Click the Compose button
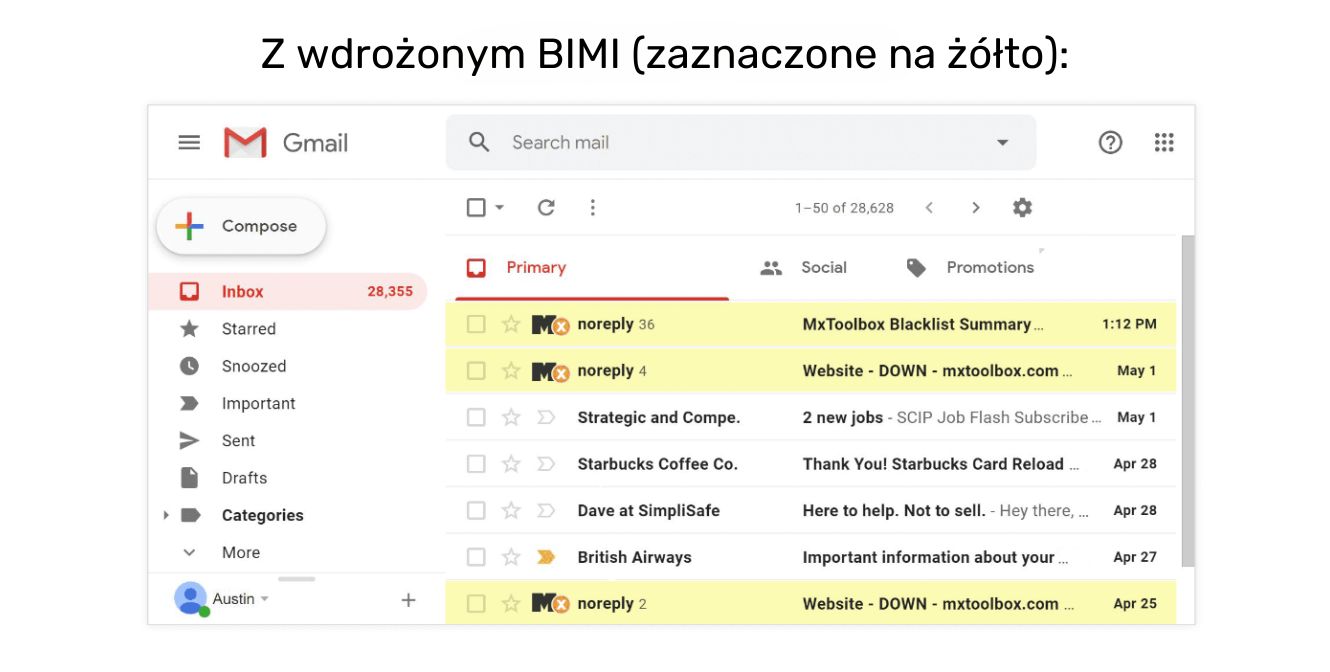This screenshot has height=672, width=1330. point(241,226)
